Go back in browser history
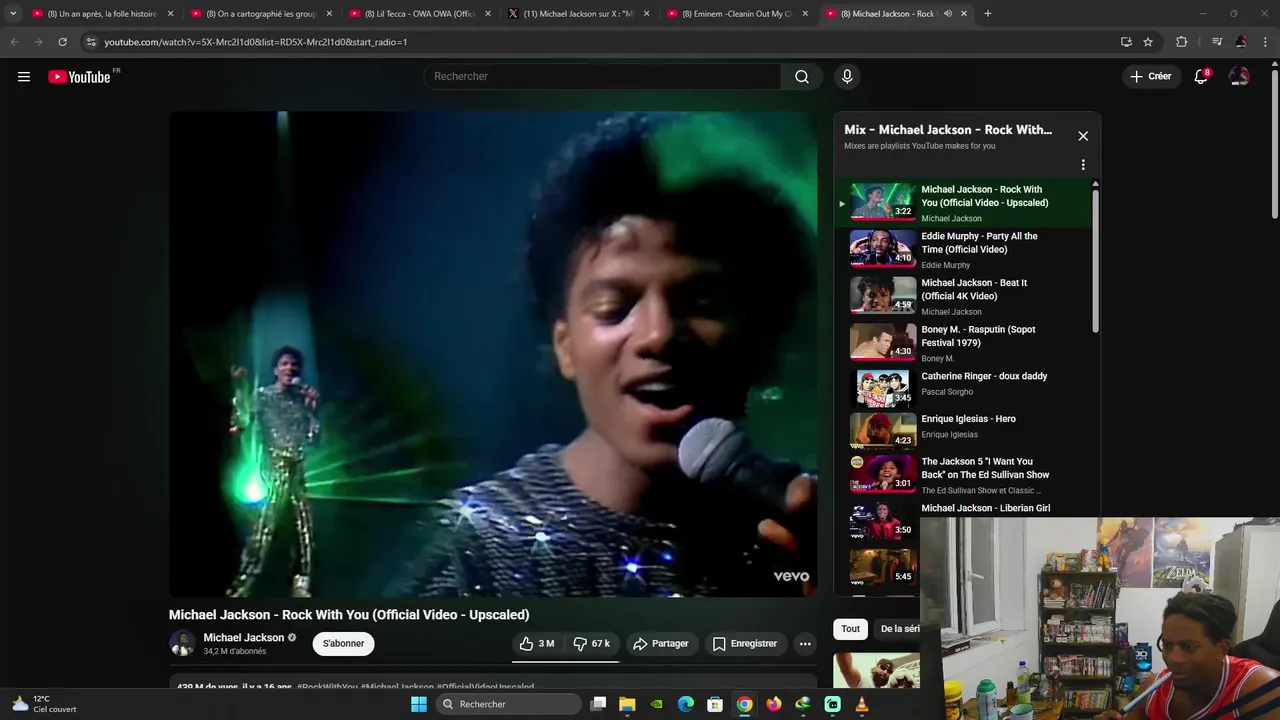Viewport: 1280px width, 720px height. pos(14,42)
